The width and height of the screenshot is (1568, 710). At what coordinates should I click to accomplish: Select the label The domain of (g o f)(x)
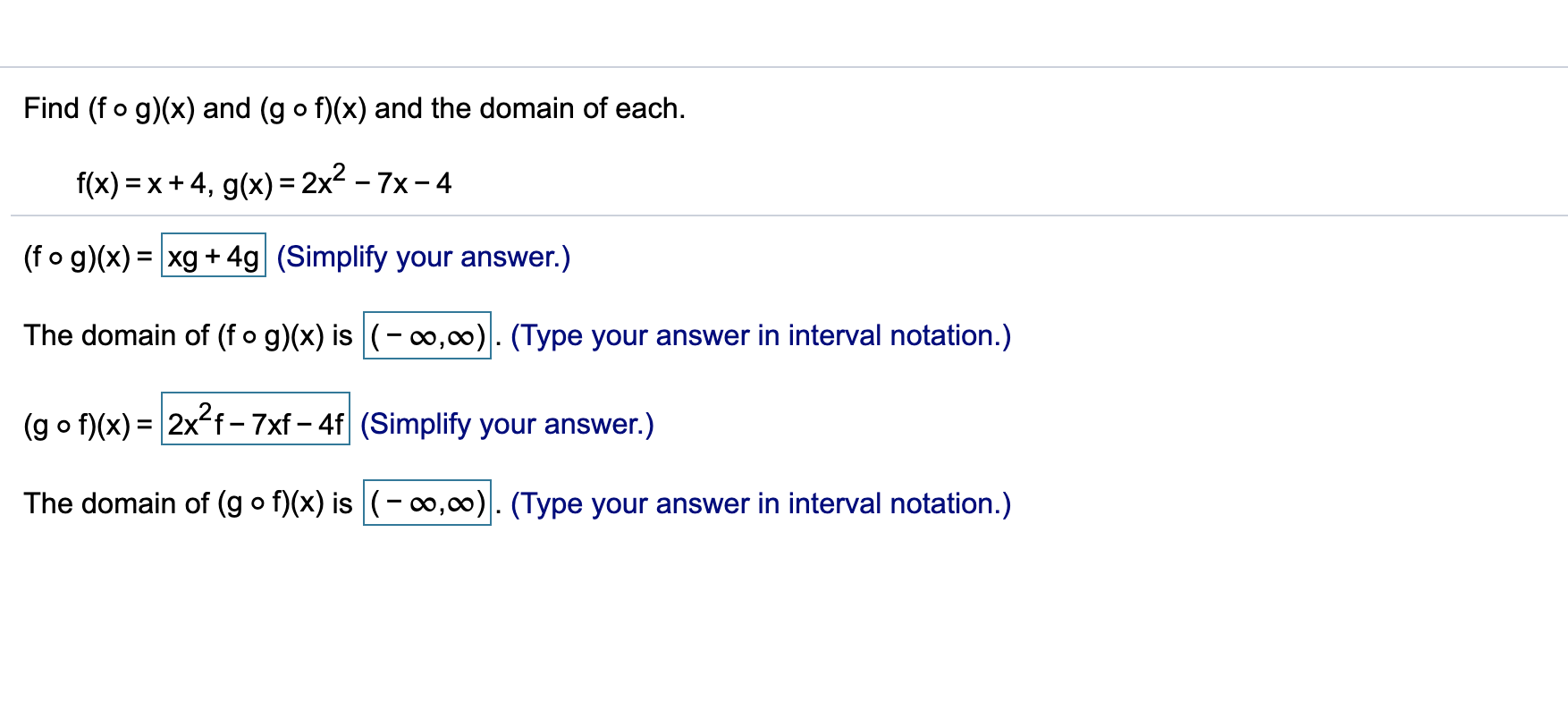[187, 503]
